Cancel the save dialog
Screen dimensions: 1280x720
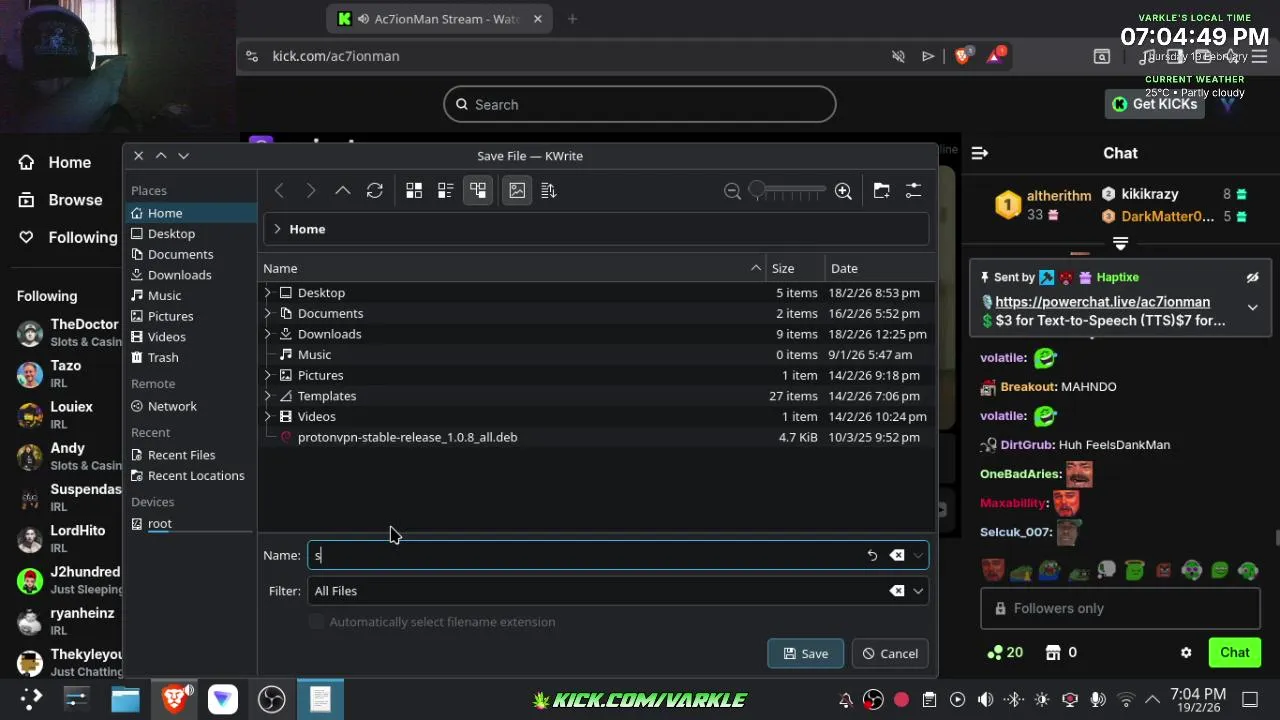890,654
